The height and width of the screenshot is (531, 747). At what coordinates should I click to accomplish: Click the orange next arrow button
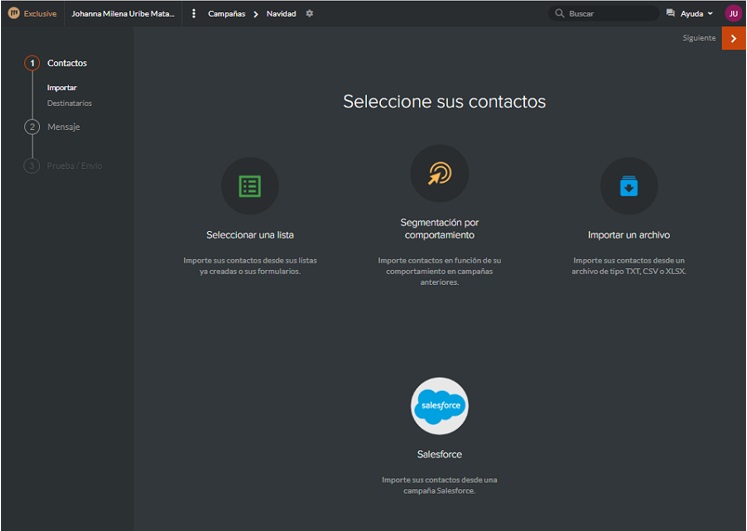[733, 38]
